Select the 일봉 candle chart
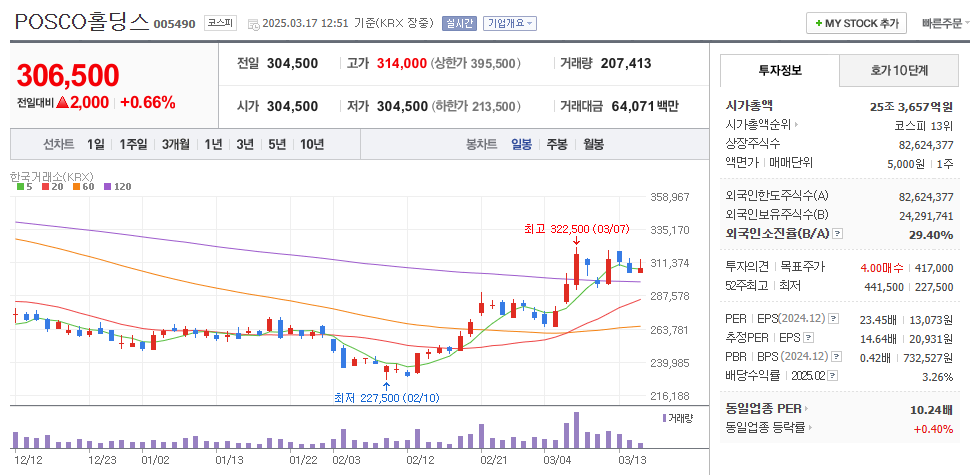The width and height of the screenshot is (974, 475). [521, 145]
